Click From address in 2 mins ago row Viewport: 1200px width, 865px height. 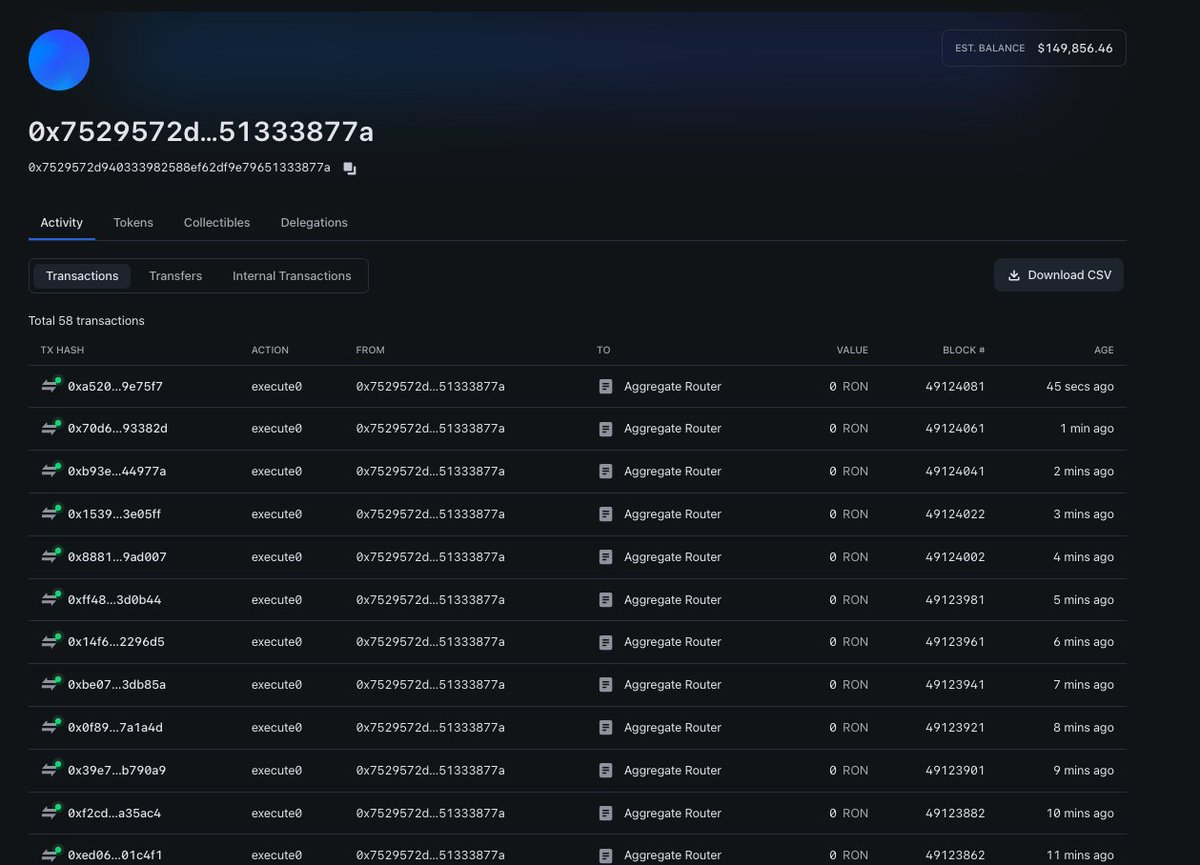[430, 472]
